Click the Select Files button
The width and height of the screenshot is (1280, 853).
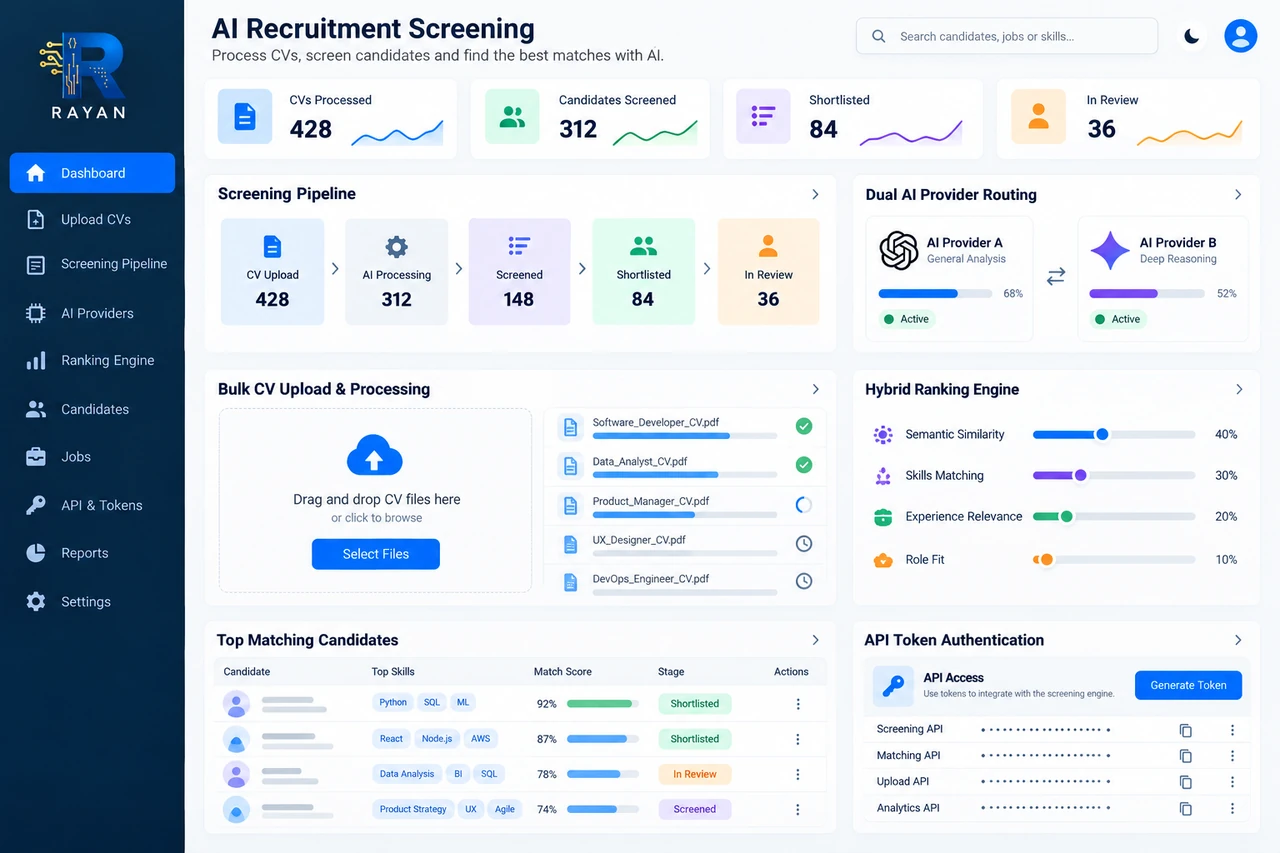376,554
